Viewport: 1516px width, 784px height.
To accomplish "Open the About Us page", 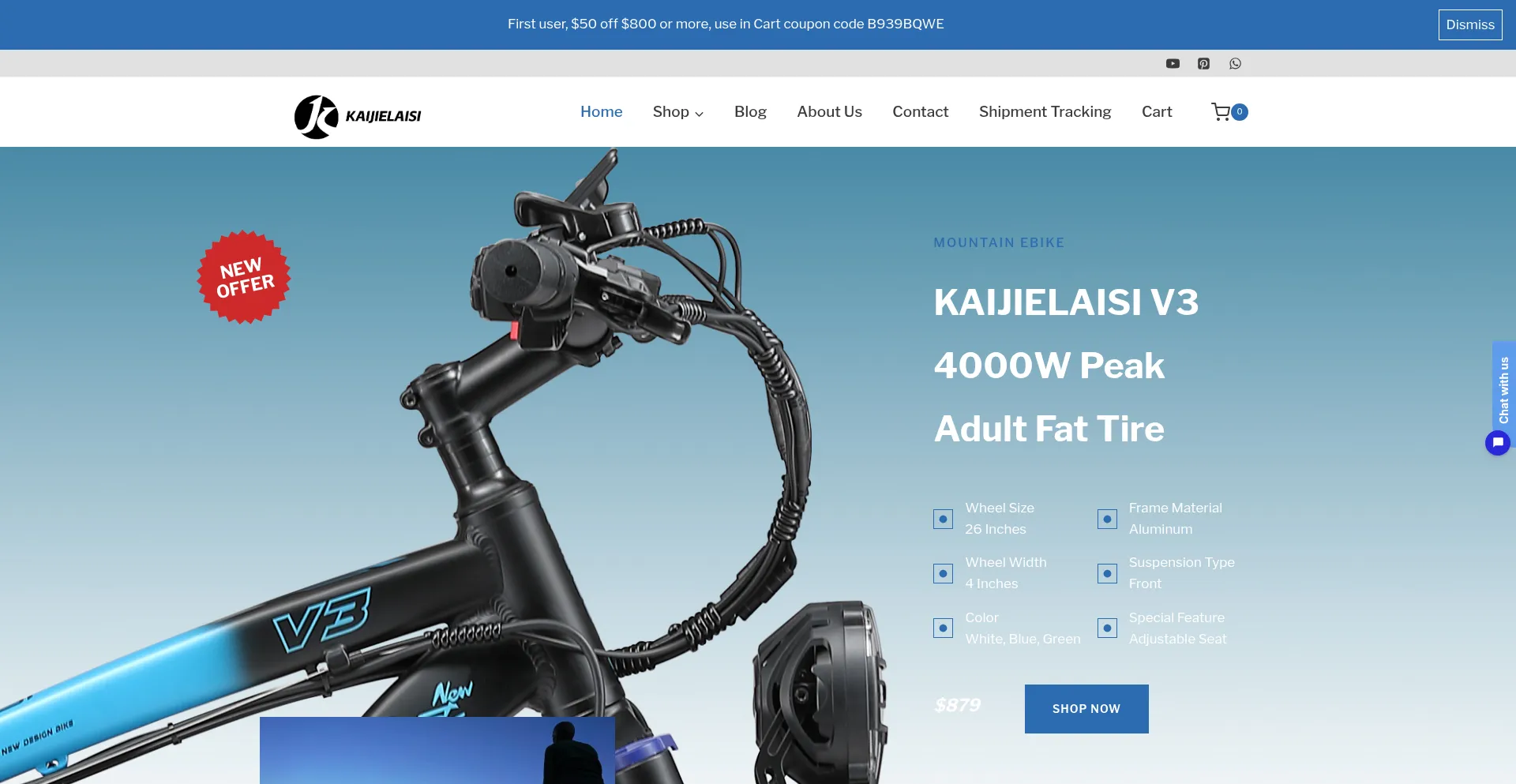I will tap(830, 112).
